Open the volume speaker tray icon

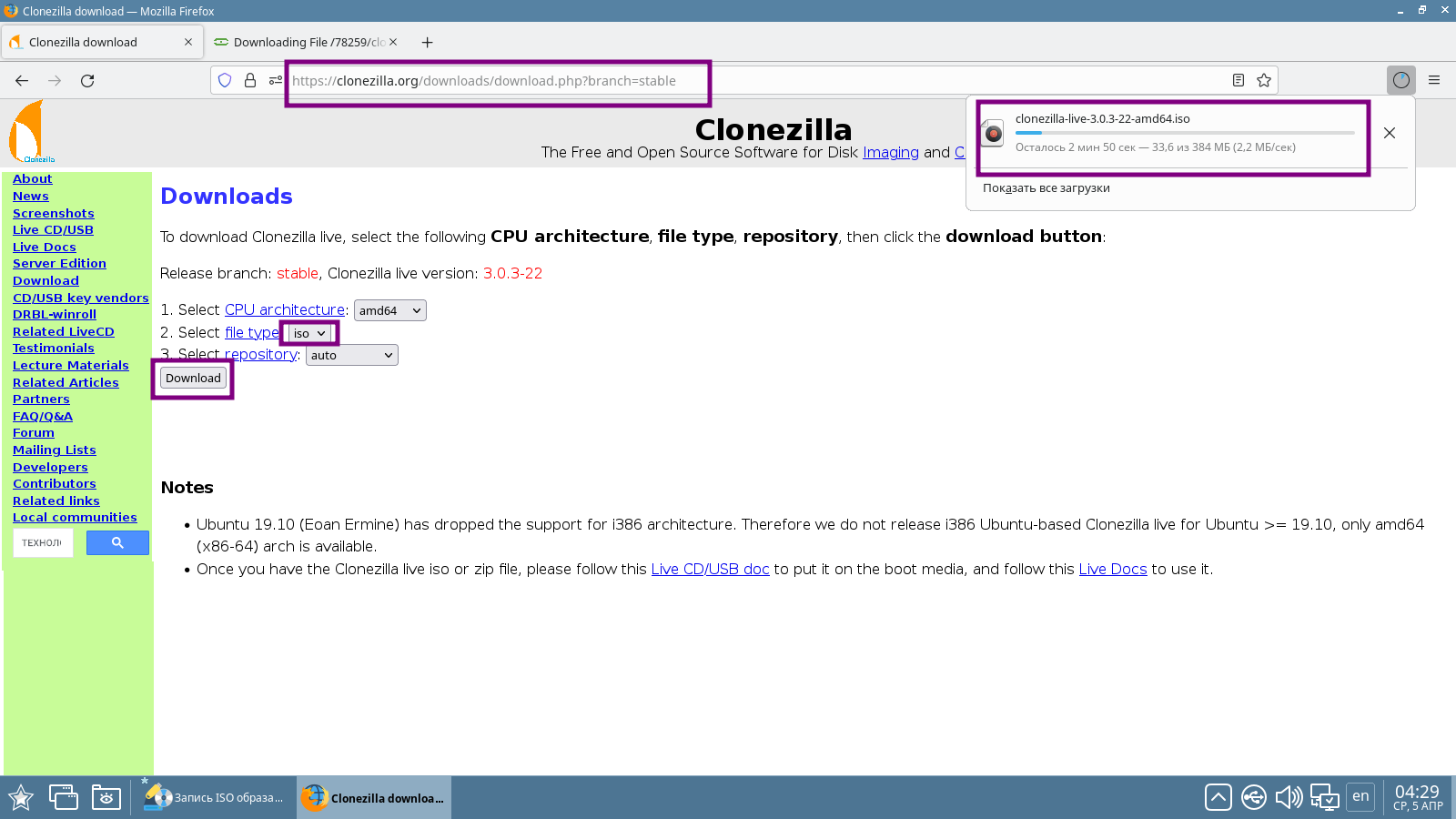(x=1289, y=797)
